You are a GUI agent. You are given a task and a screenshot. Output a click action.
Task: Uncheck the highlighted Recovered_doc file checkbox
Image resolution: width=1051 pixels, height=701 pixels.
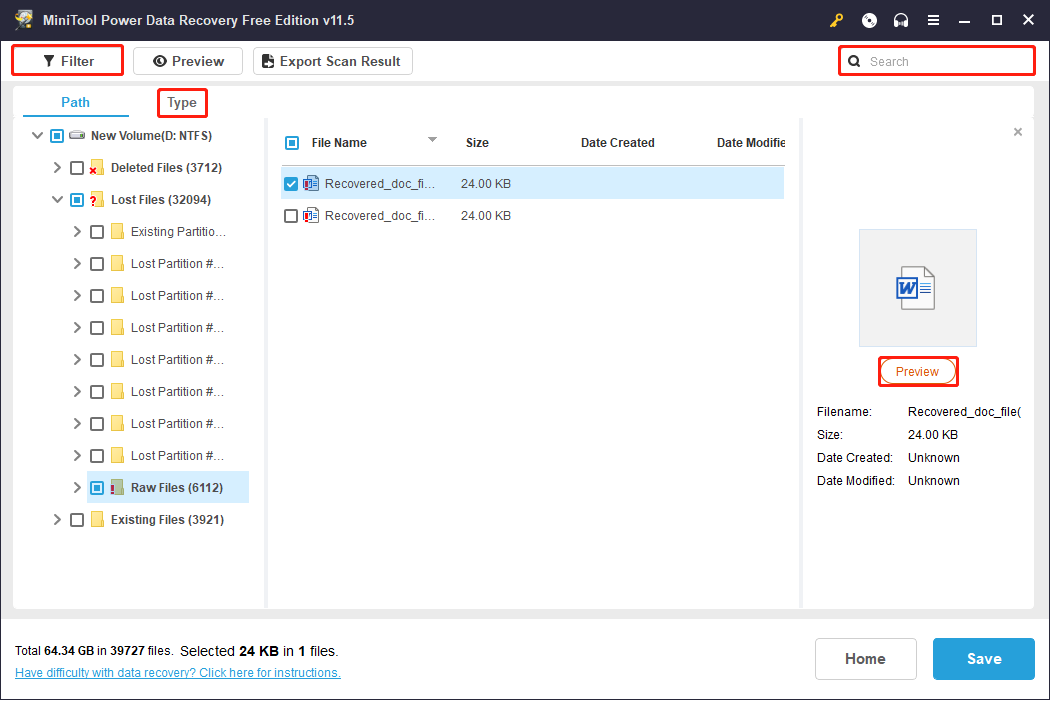(x=291, y=184)
